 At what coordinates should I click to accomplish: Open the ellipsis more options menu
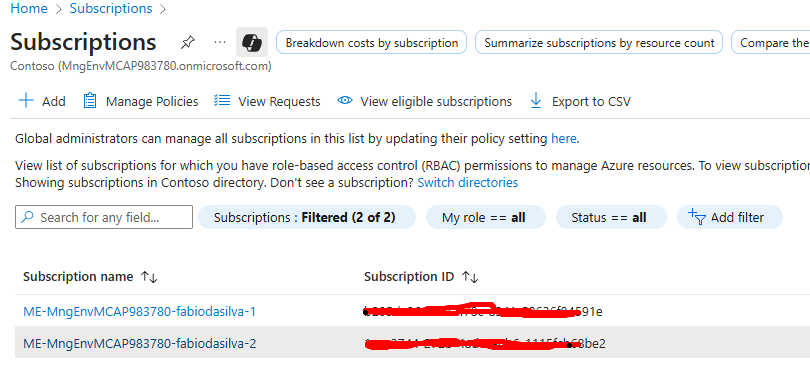[220, 42]
